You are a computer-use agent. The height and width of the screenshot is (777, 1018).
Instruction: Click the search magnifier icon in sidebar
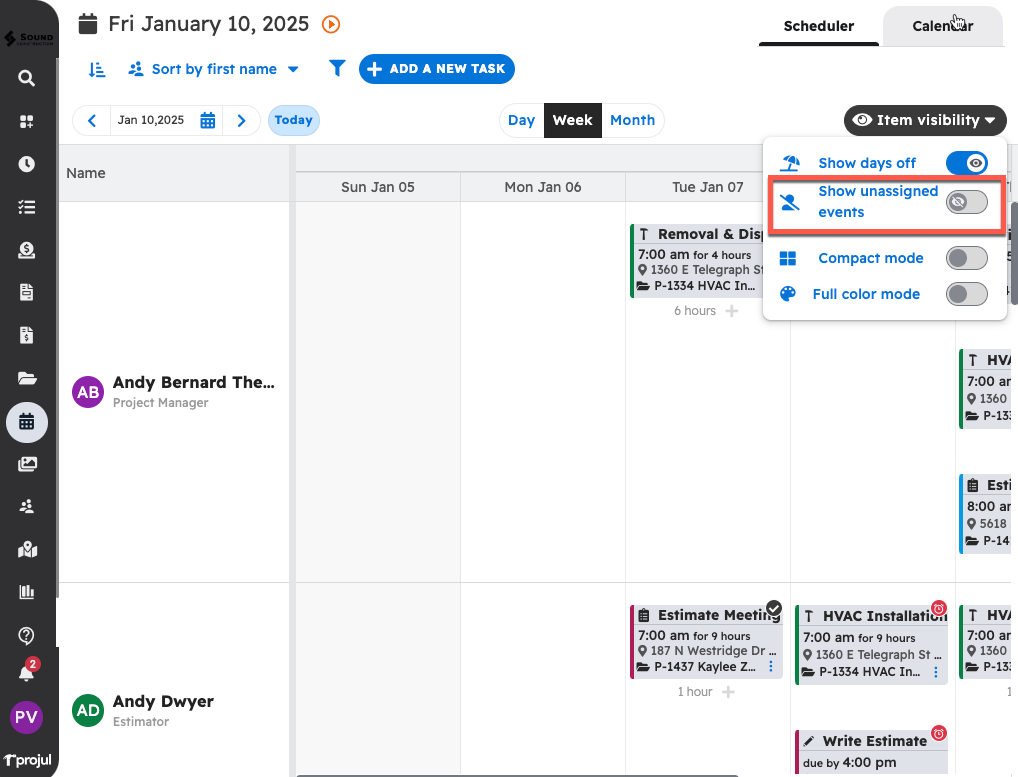tap(27, 78)
